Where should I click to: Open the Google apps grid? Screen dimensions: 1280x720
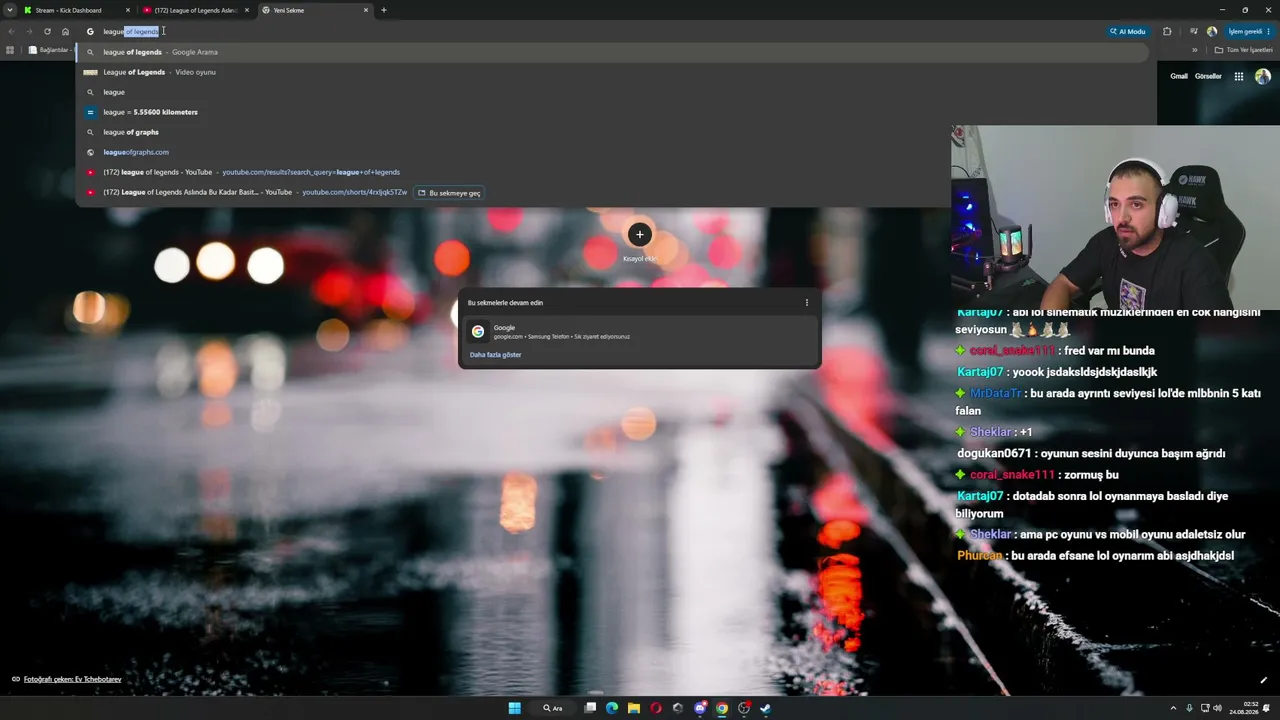[1239, 76]
